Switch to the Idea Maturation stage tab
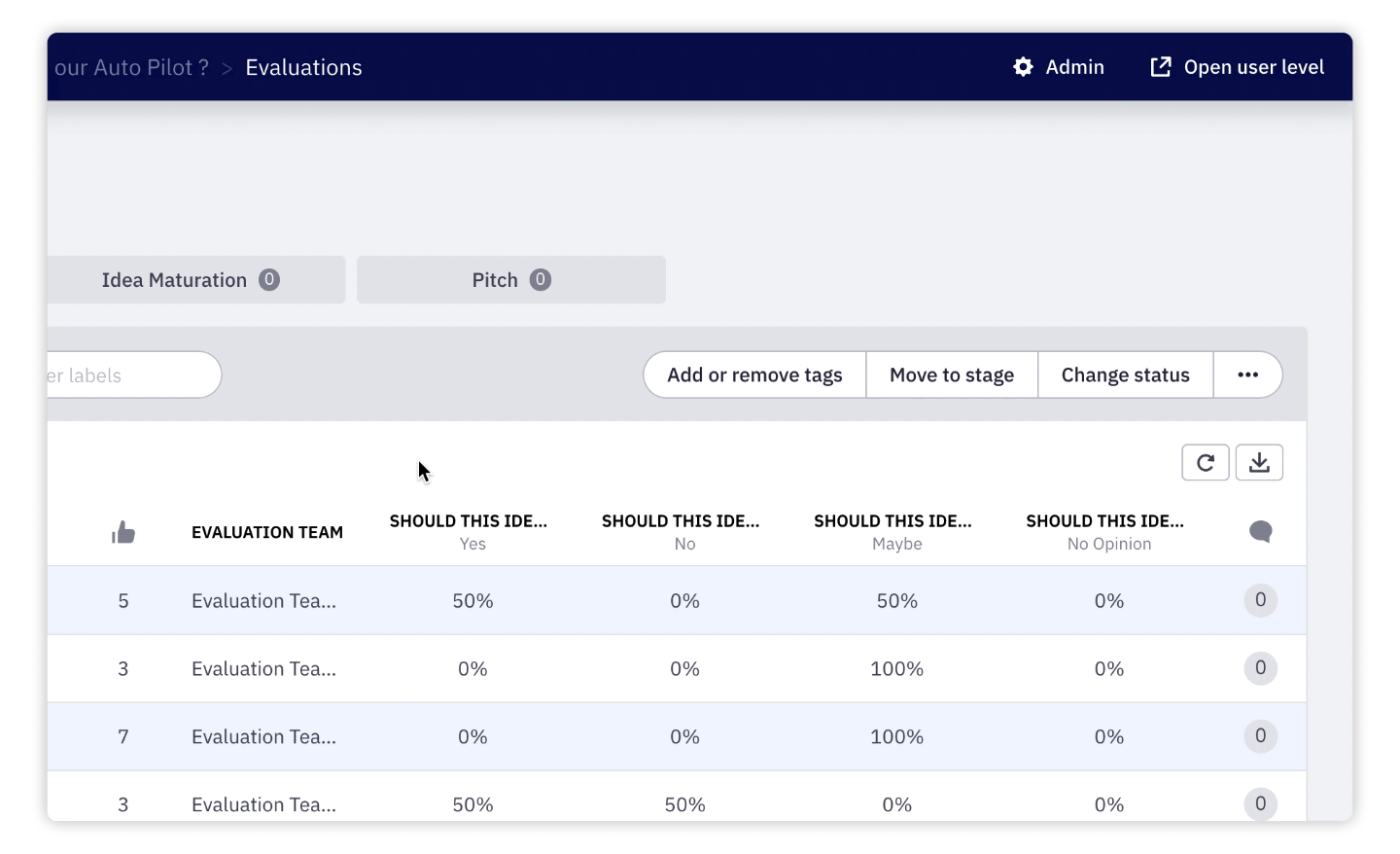Viewport: 1400px width, 854px height. (x=191, y=280)
